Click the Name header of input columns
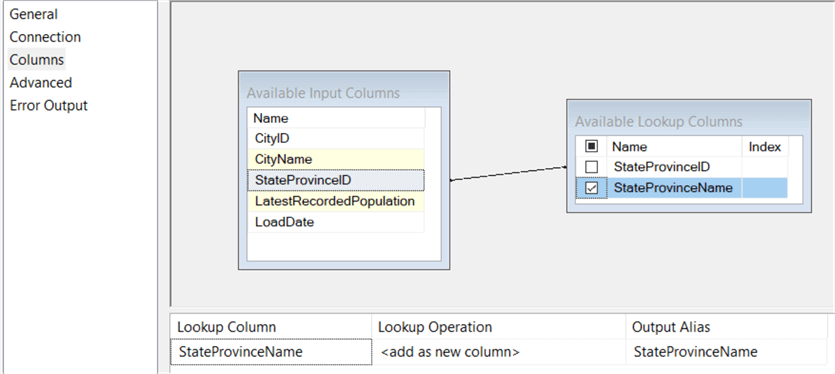 coord(336,118)
